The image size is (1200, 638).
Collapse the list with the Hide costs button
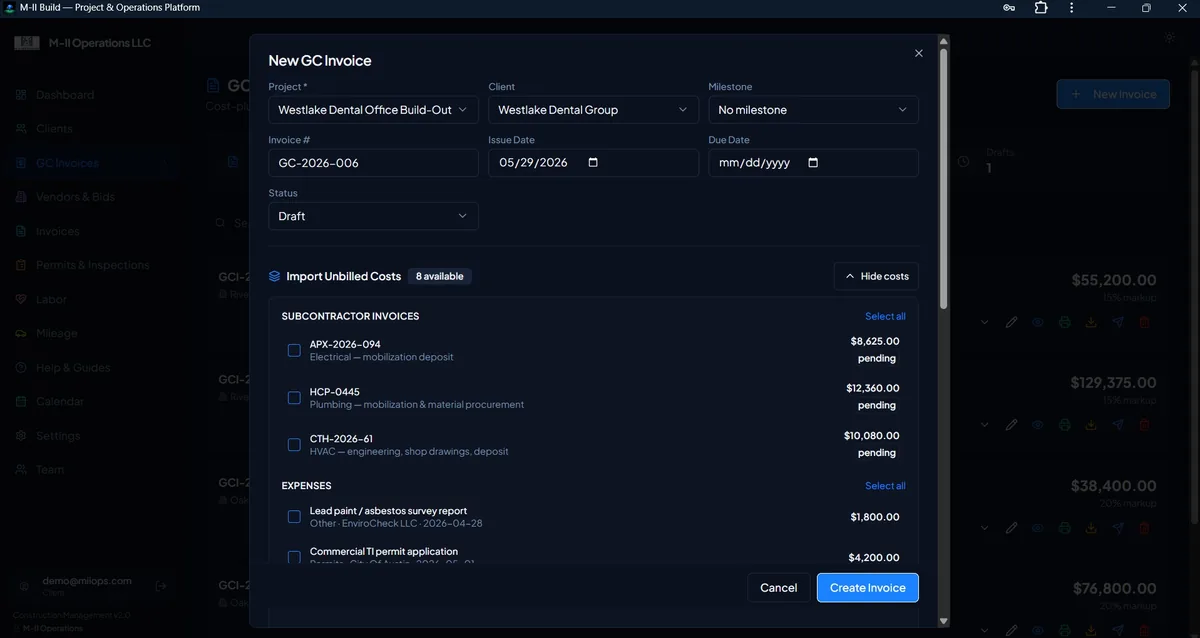pyautogui.click(x=876, y=276)
